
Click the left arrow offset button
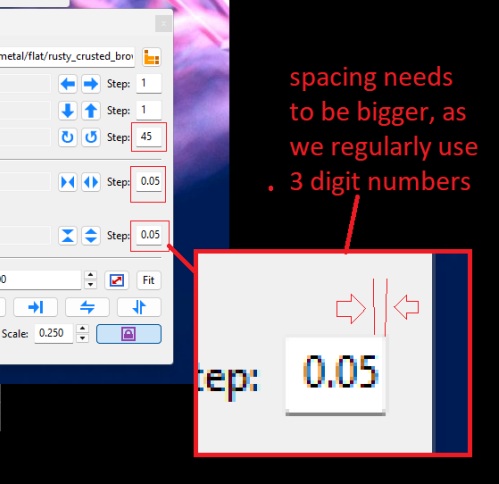(68, 84)
